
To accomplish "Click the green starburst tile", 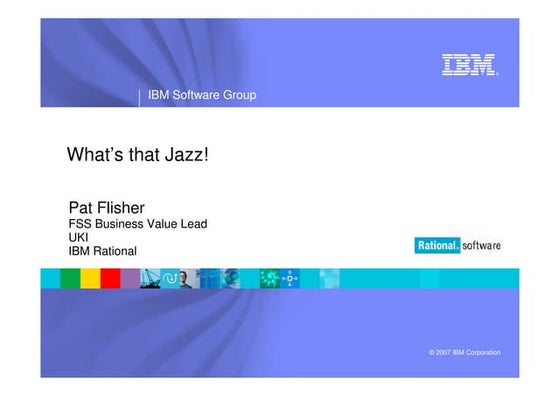I will [x=270, y=279].
